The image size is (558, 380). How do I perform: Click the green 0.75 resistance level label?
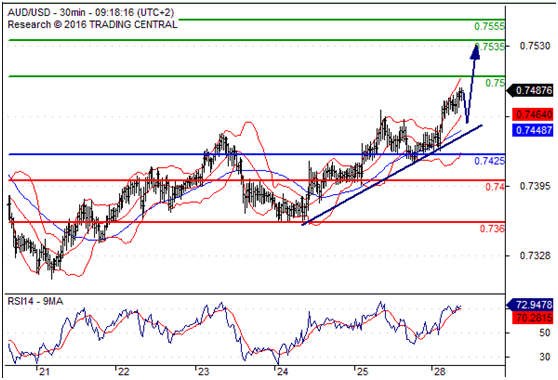pyautogui.click(x=495, y=83)
